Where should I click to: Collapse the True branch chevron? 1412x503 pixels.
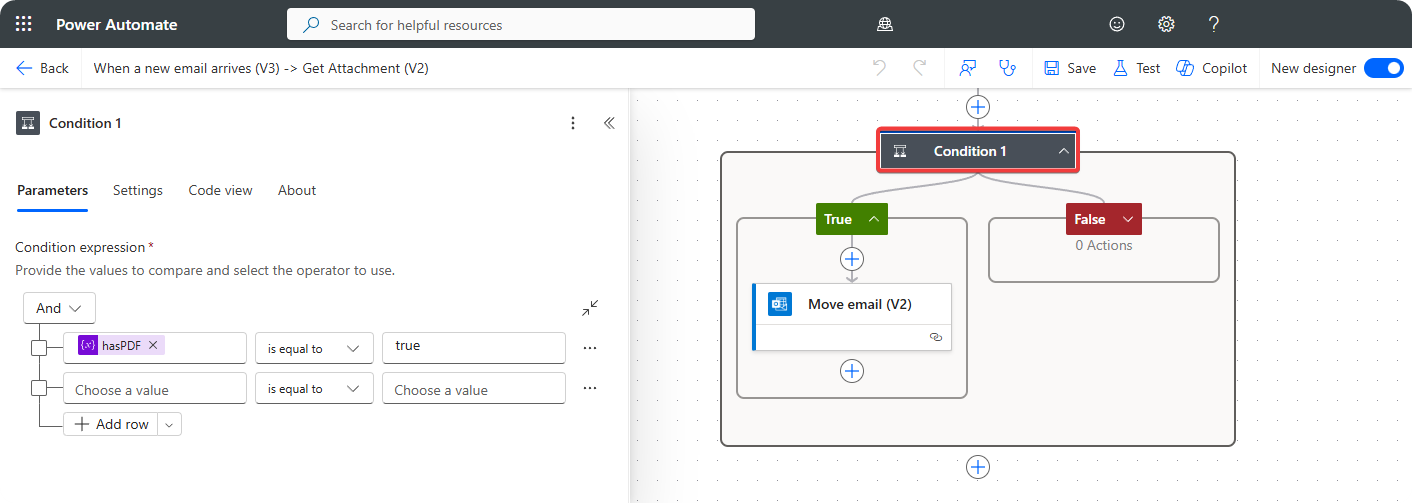pos(873,219)
